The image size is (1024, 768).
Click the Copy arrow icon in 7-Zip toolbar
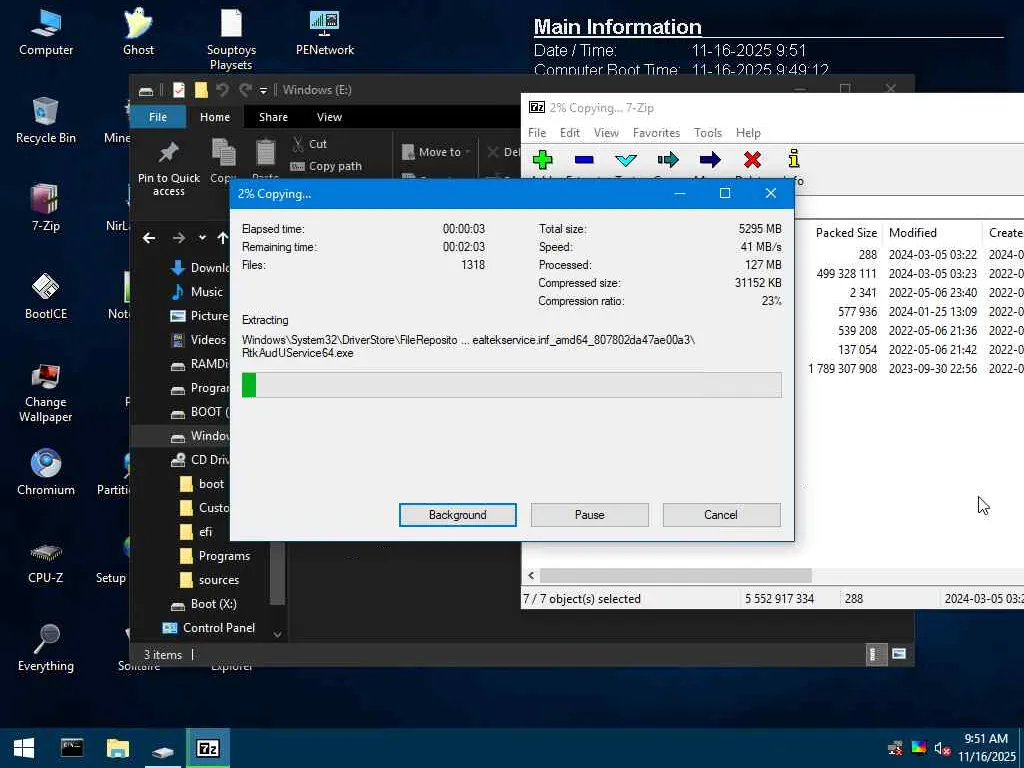668,159
